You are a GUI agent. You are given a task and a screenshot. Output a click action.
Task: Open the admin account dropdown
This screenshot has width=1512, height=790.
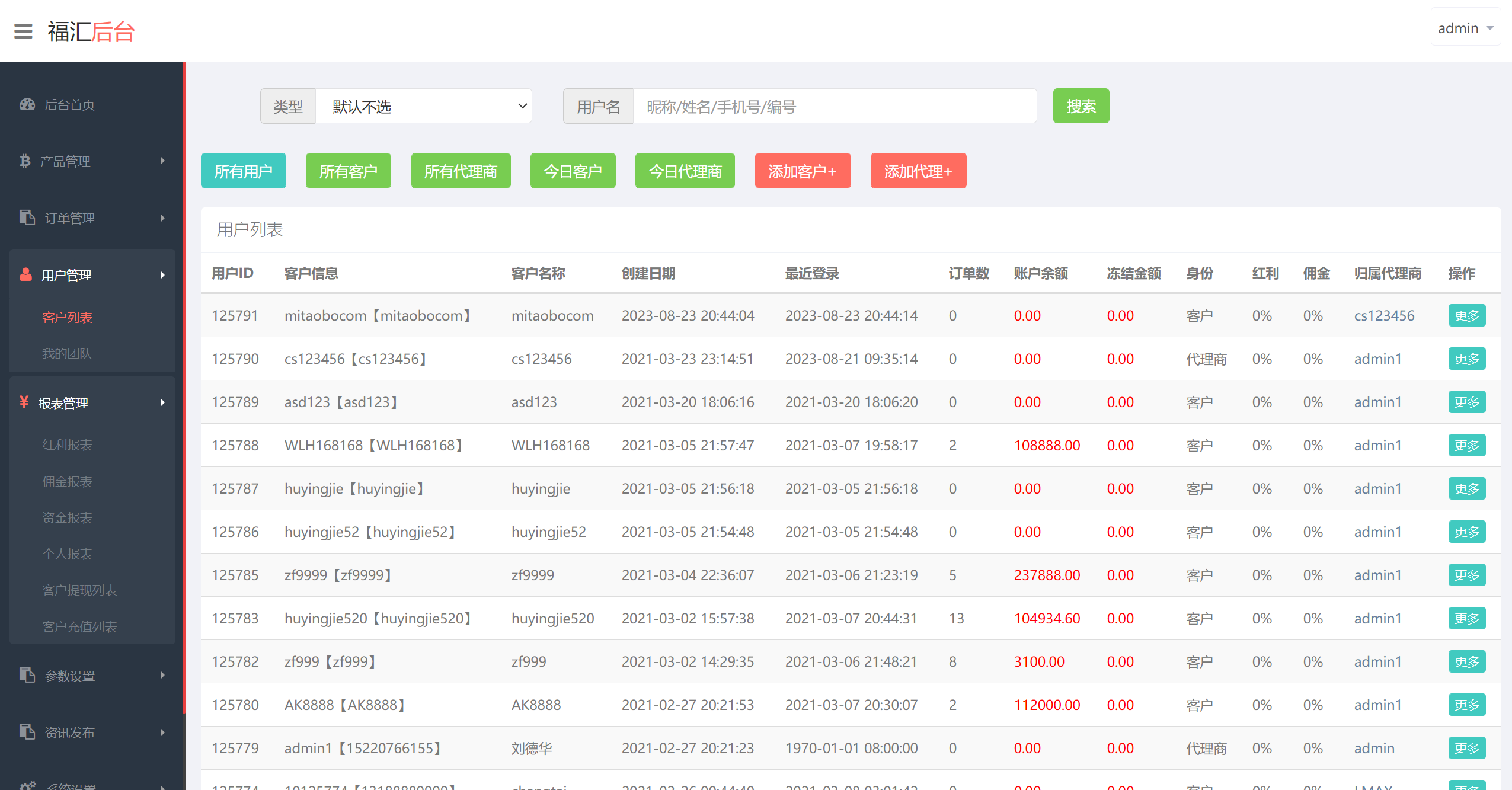point(1465,28)
